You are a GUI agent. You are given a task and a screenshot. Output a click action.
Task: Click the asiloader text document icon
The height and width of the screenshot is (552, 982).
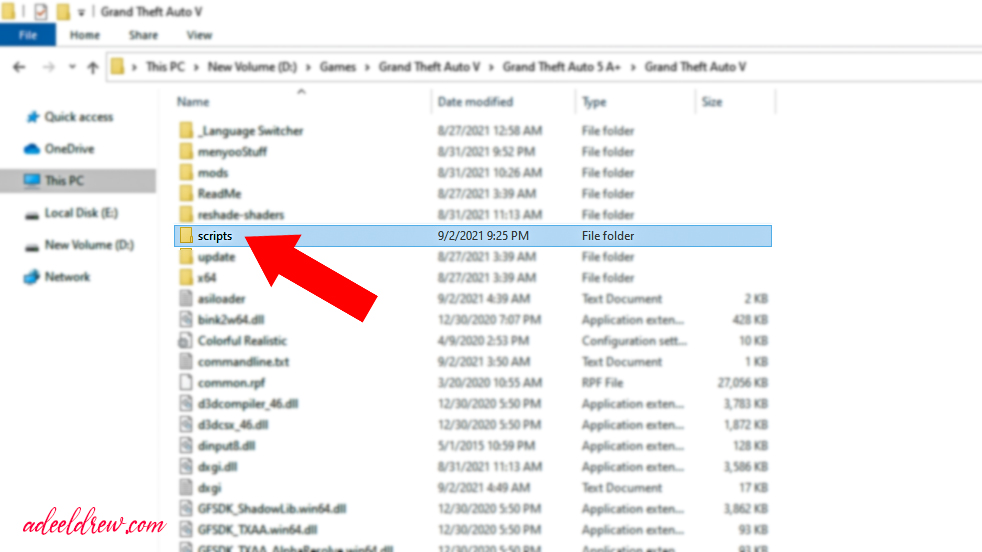tap(185, 298)
